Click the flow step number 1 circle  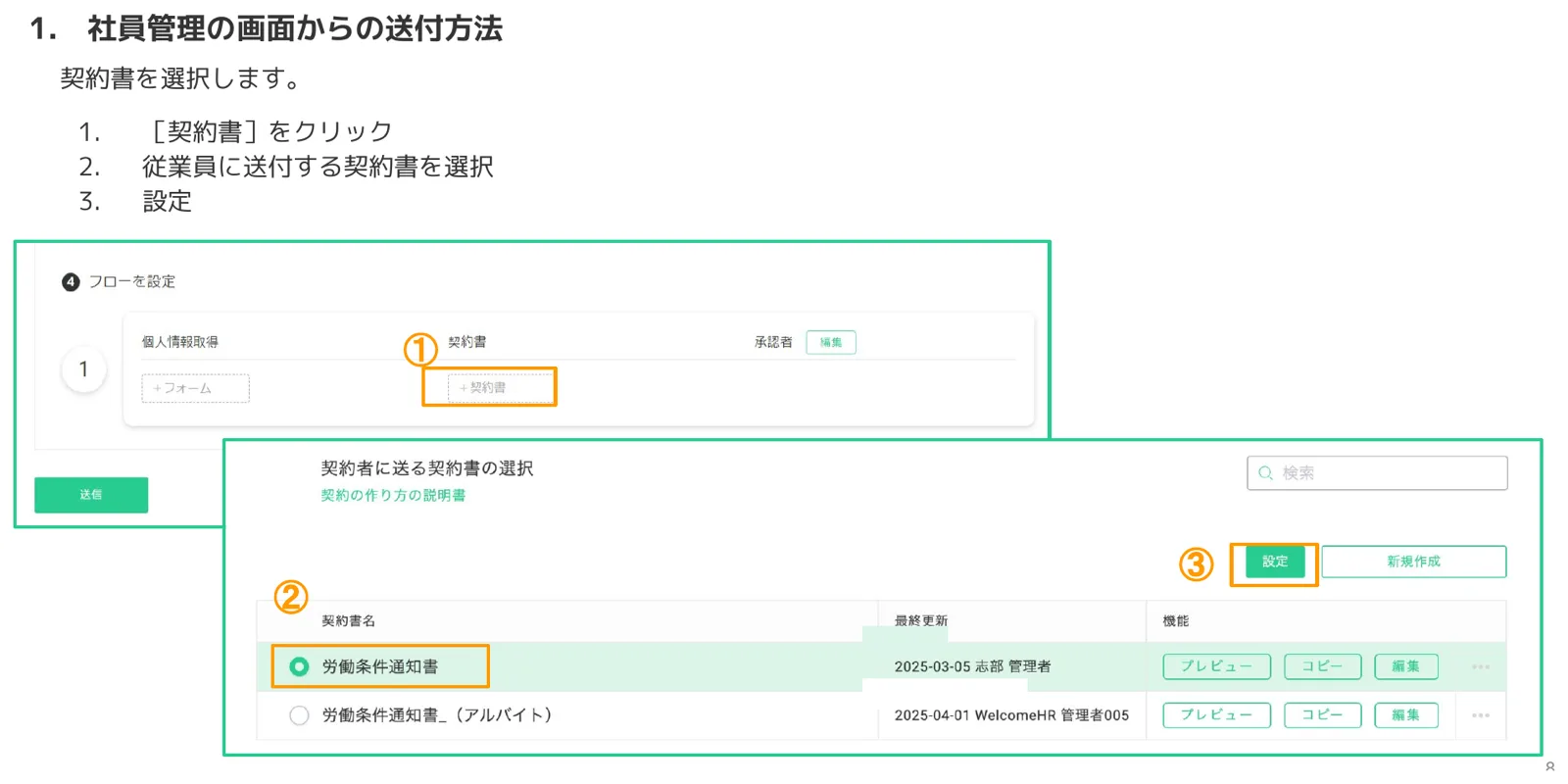pyautogui.click(x=83, y=369)
